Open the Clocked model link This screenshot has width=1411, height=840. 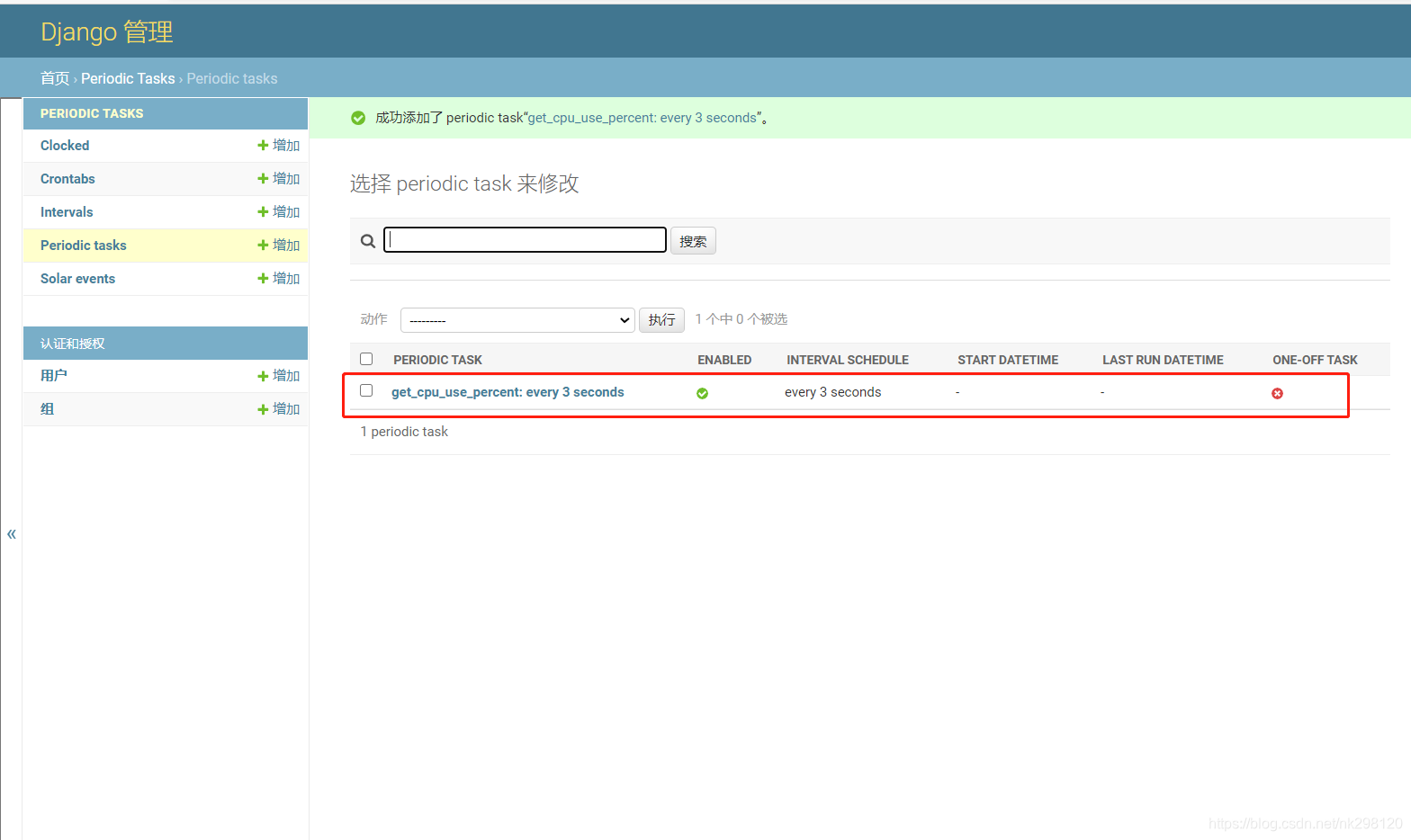(x=65, y=146)
